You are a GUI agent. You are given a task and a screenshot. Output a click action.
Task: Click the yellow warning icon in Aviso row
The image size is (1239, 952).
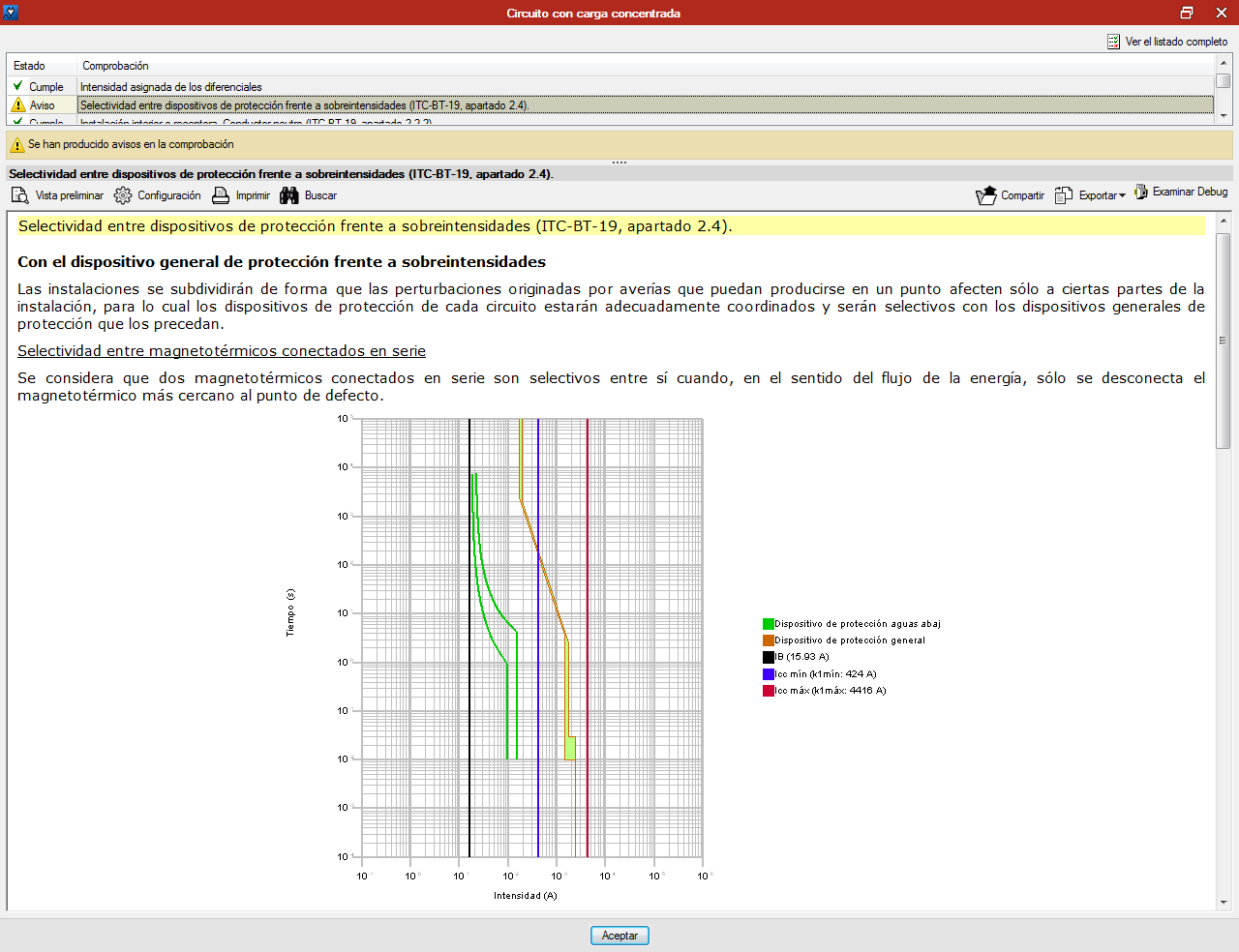click(x=17, y=104)
